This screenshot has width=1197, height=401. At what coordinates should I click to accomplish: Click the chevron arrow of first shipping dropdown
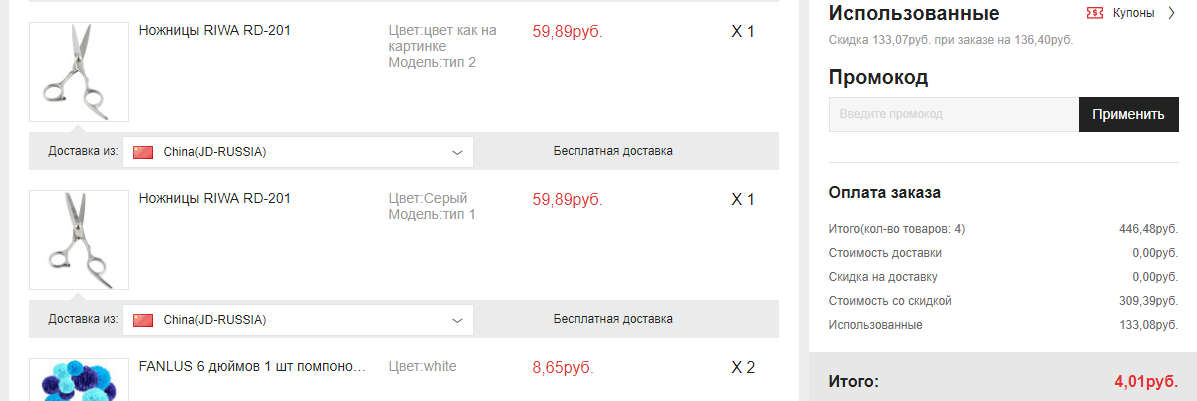(x=457, y=152)
